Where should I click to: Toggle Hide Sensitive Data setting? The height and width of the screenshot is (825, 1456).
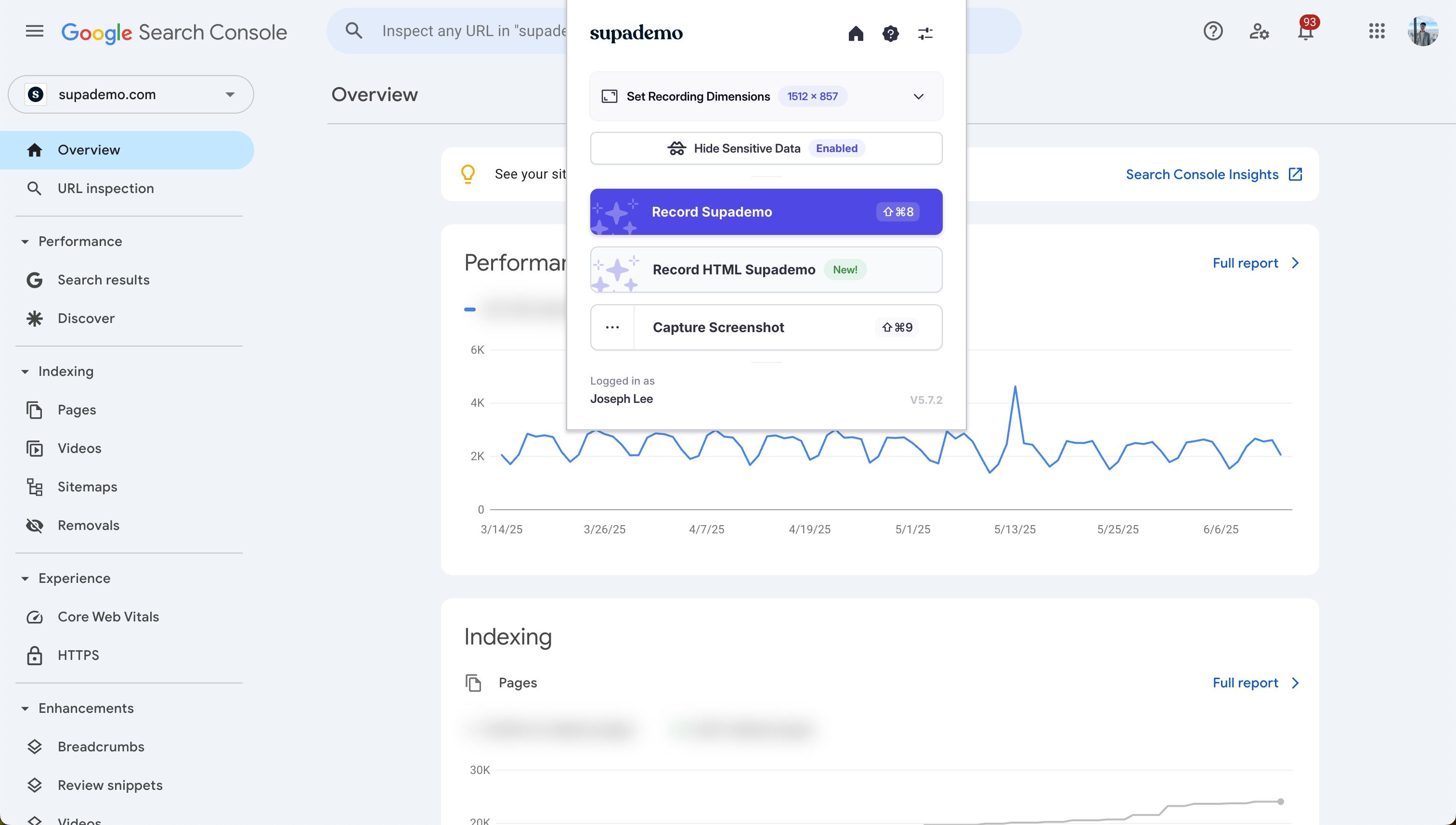coord(766,148)
